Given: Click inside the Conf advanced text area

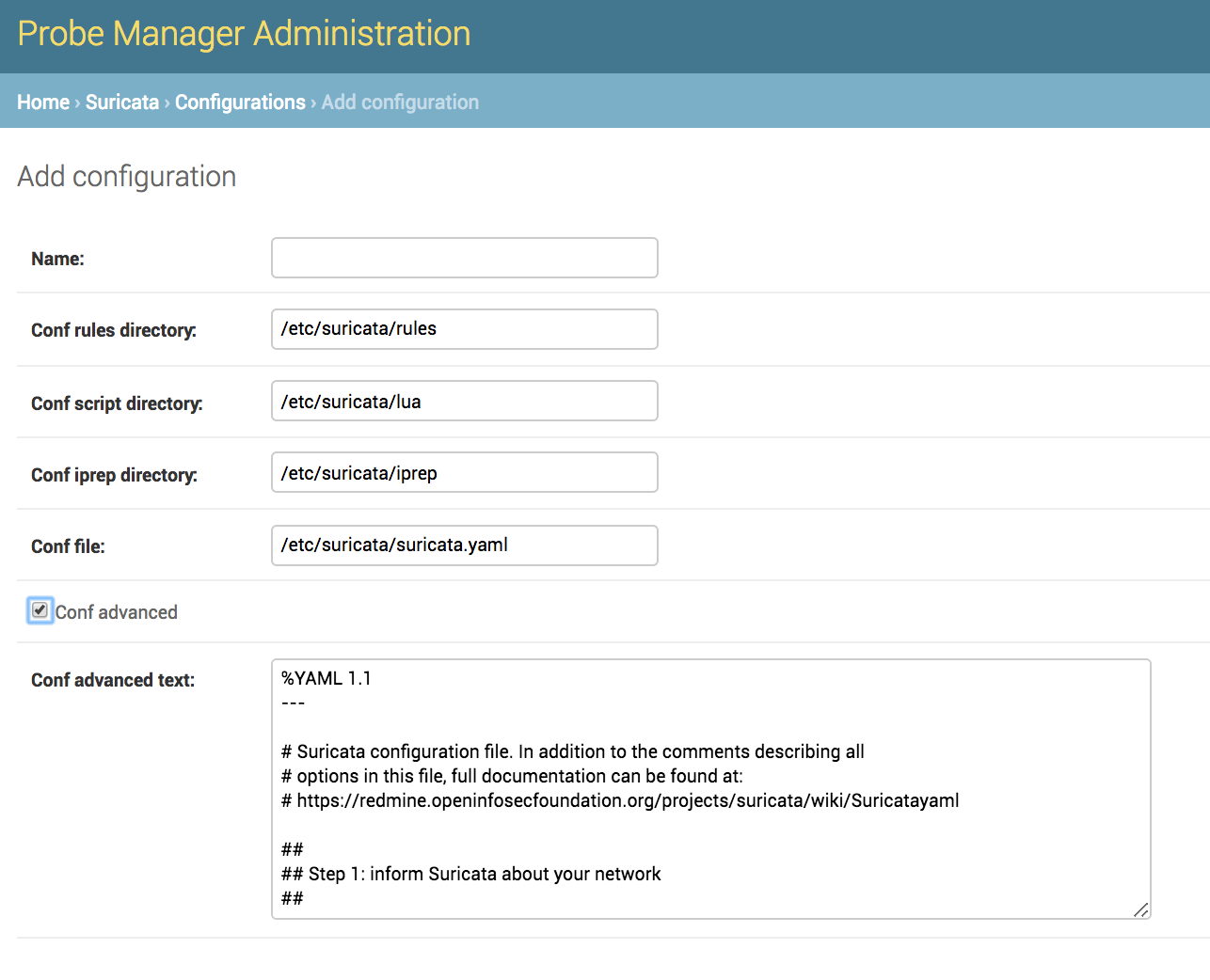Looking at the screenshot, I should pyautogui.click(x=711, y=789).
